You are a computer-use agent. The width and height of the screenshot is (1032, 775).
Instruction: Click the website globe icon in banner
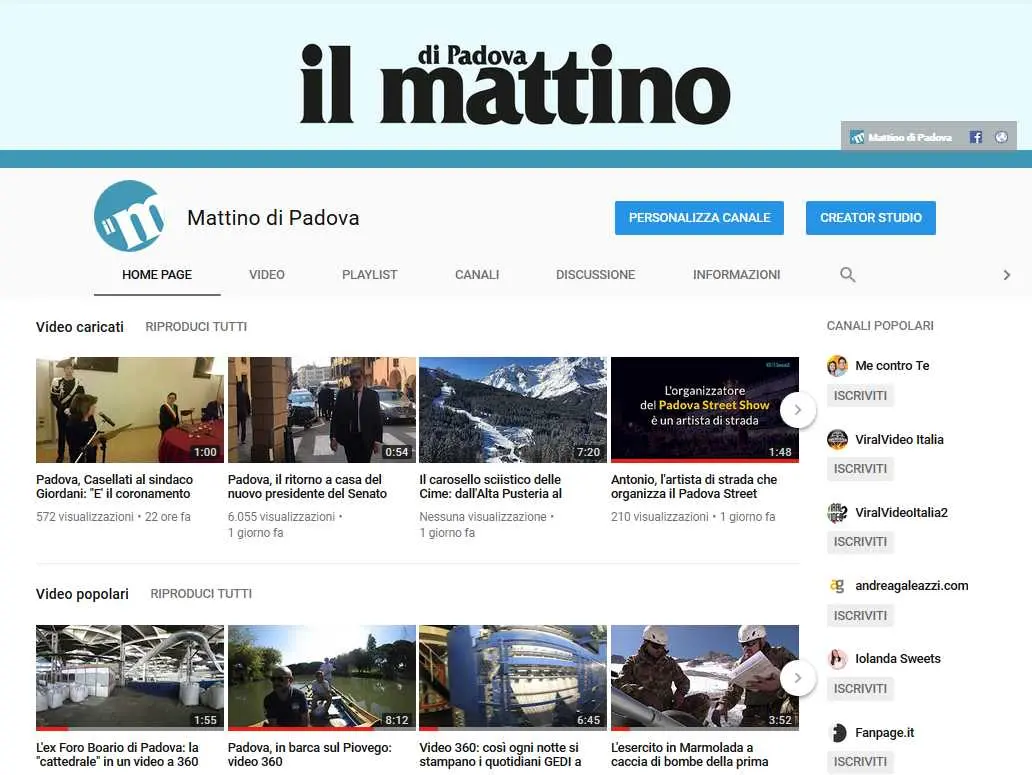tap(1001, 137)
